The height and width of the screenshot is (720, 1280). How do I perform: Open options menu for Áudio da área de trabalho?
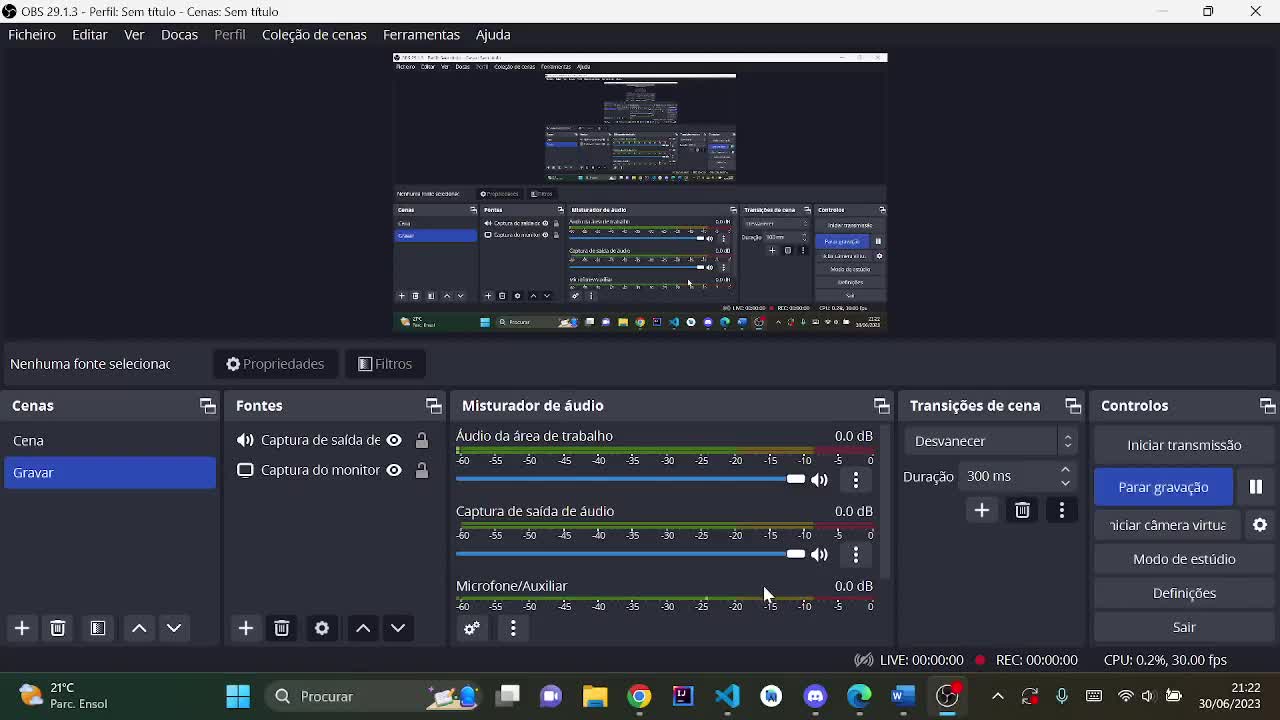(855, 480)
